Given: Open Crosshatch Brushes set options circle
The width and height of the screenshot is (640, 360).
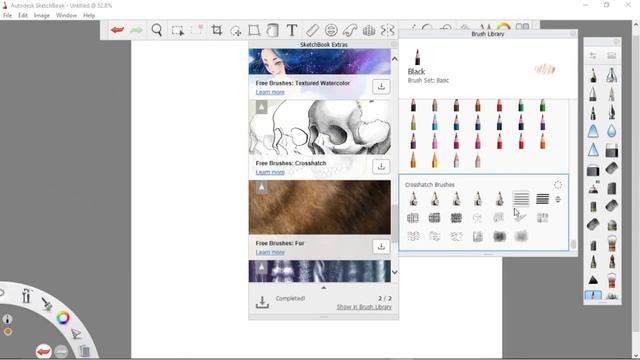Looking at the screenshot, I should [558, 185].
